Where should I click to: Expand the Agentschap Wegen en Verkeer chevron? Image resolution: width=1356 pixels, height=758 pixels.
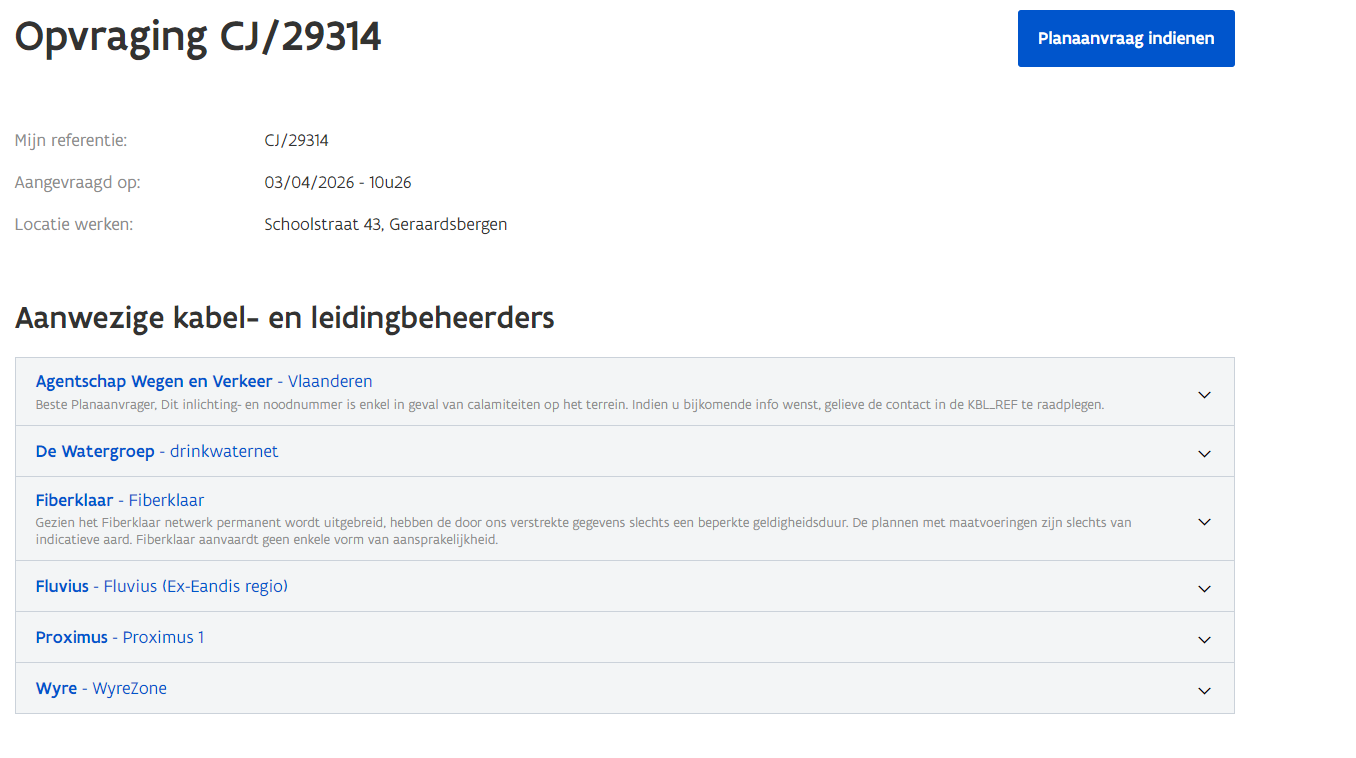point(1204,395)
